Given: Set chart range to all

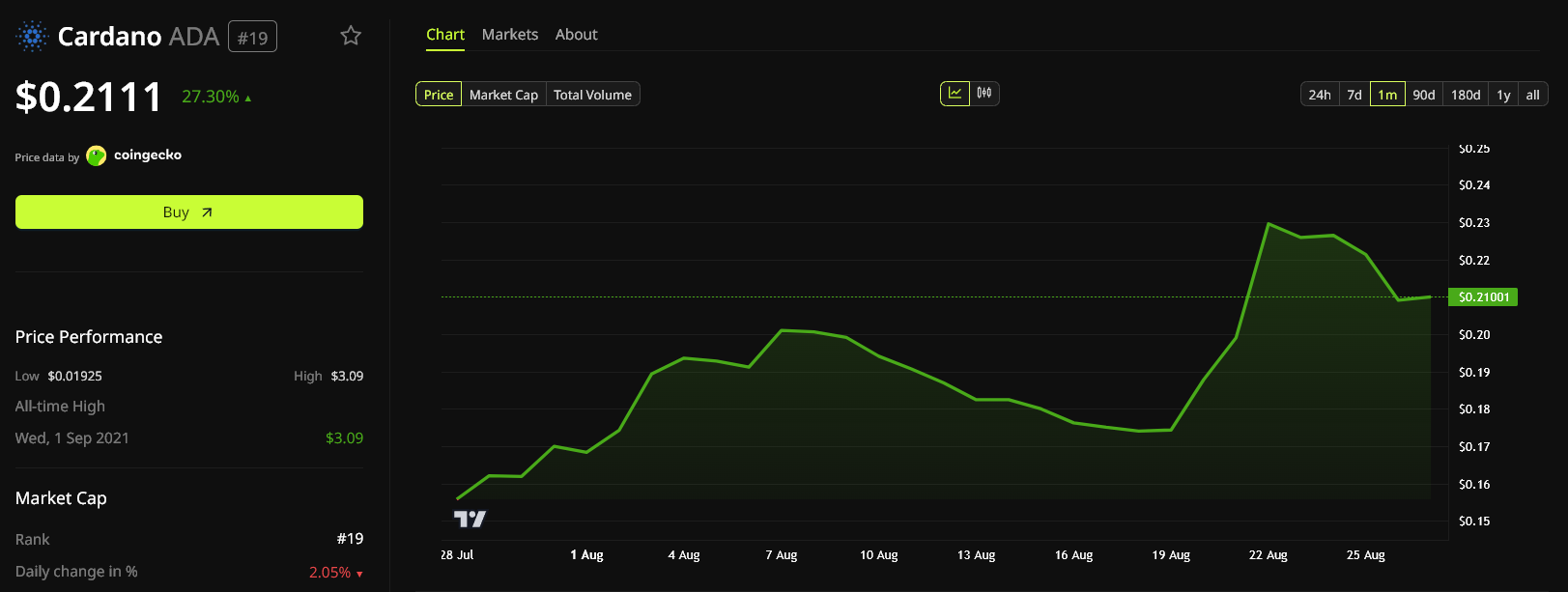Looking at the screenshot, I should tap(1532, 95).
